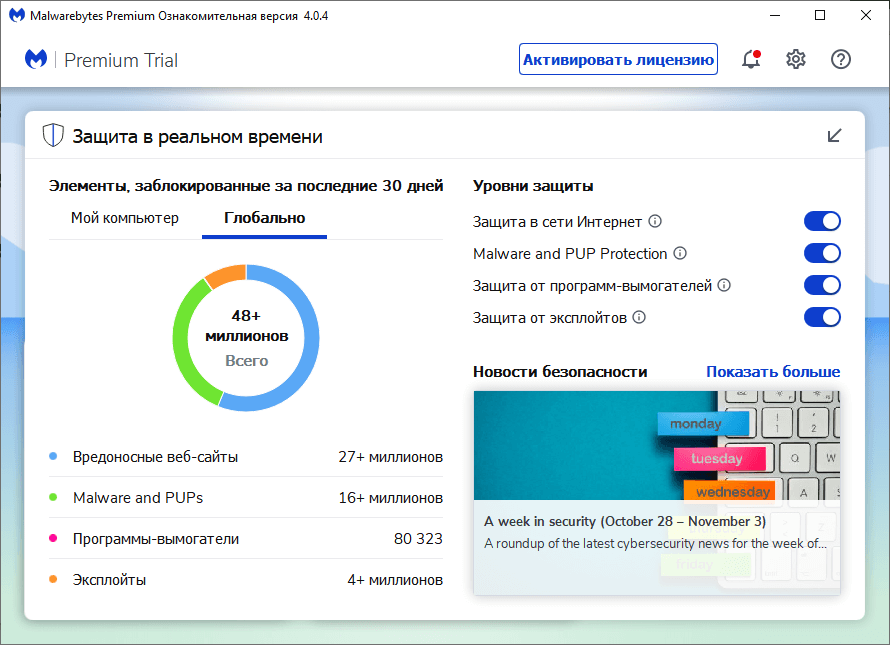Minimize the Malwarebytes window
Viewport: 890px width, 645px height.
click(775, 15)
